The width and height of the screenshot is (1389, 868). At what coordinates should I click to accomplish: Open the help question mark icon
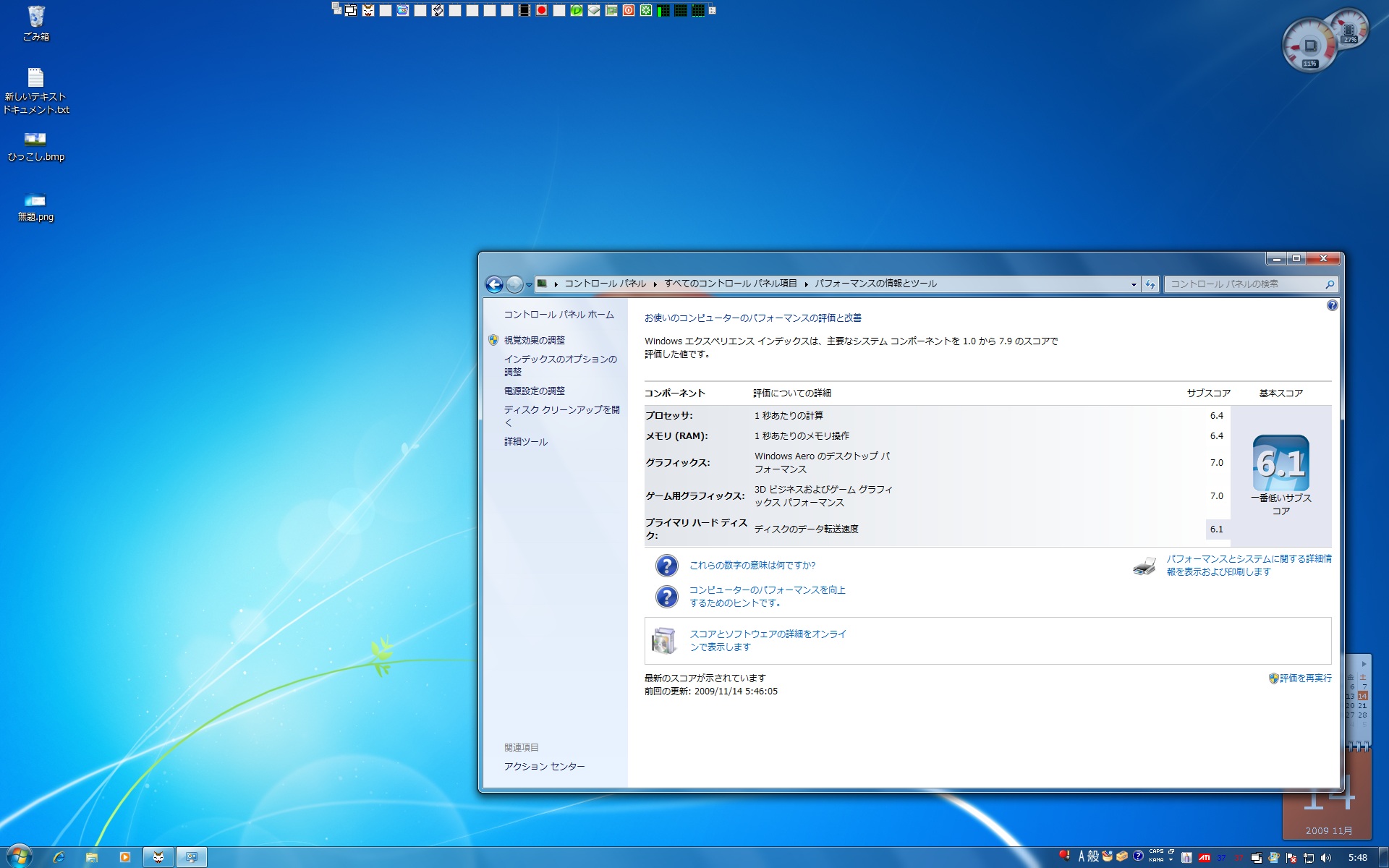click(1332, 306)
